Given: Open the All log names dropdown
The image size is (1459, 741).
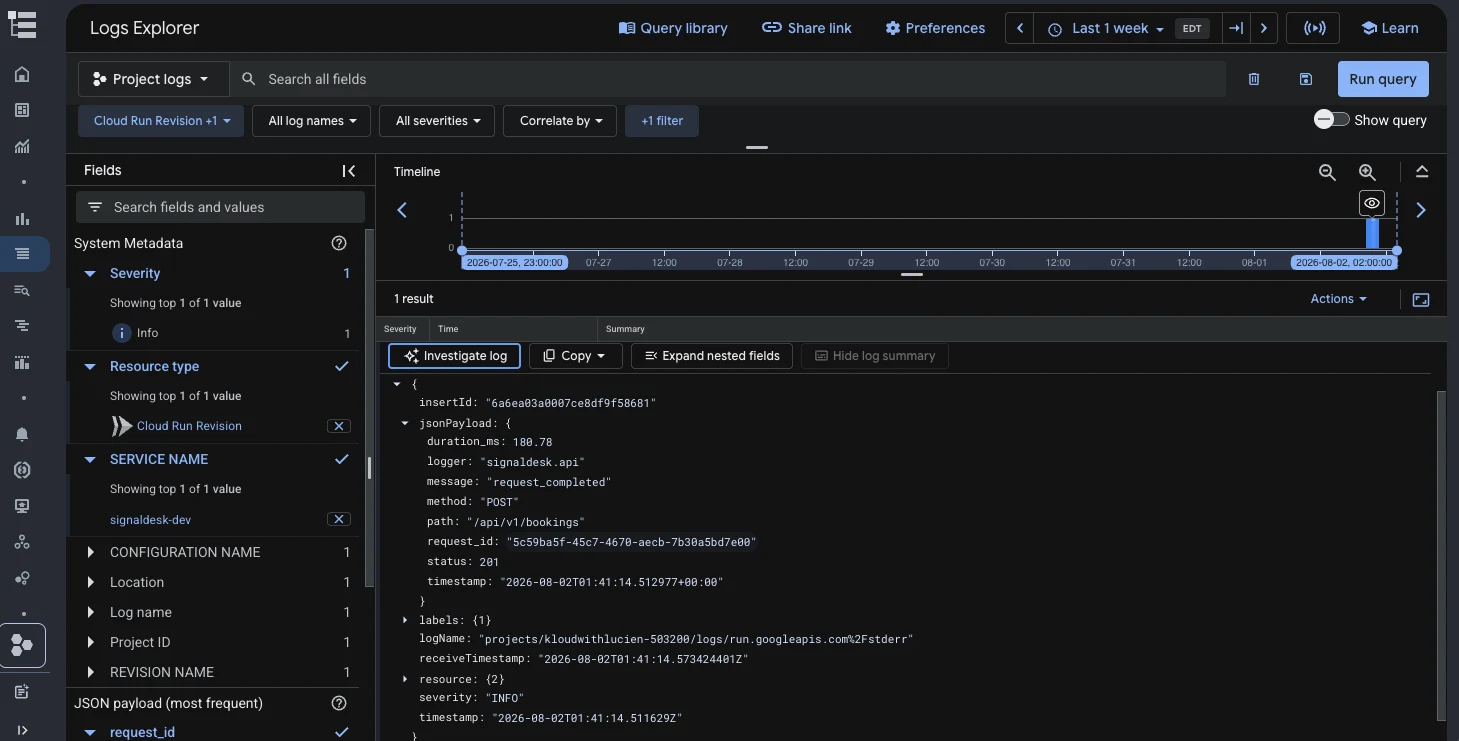Looking at the screenshot, I should [312, 121].
